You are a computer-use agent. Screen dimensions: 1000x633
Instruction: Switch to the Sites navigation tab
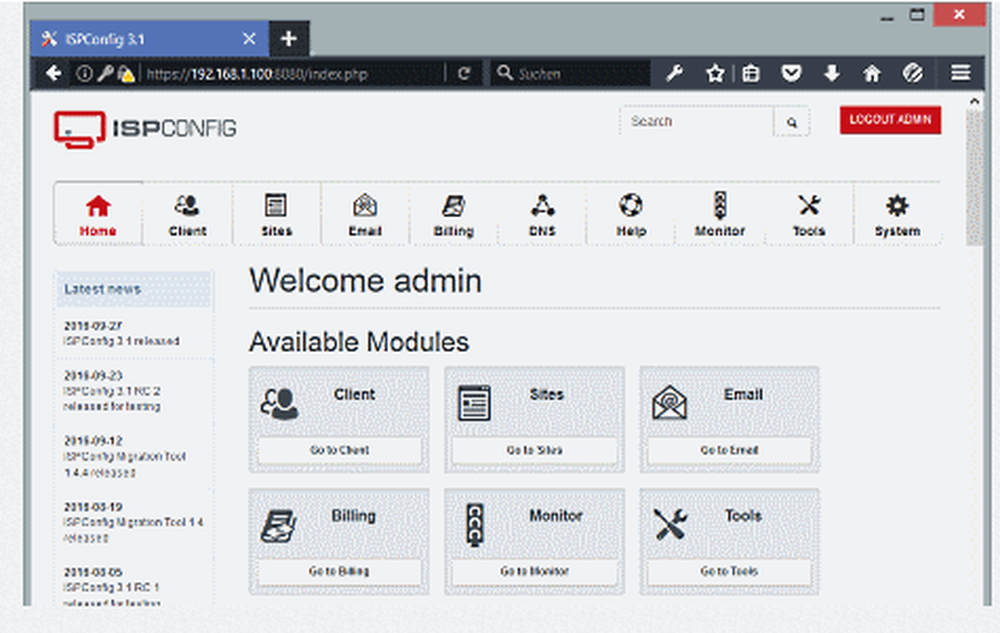point(276,215)
